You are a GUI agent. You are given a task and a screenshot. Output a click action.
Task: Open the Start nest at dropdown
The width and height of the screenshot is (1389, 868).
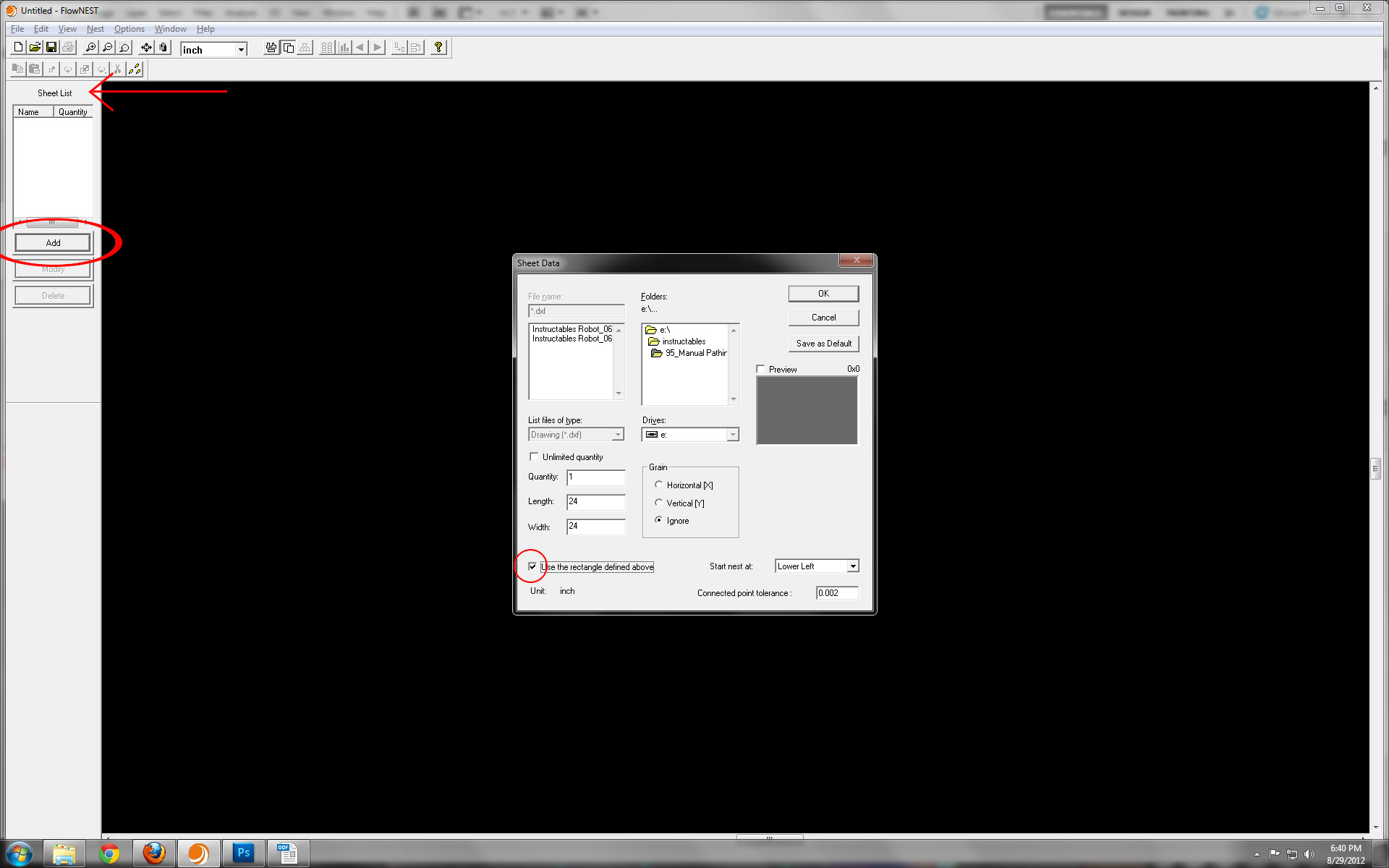point(853,566)
